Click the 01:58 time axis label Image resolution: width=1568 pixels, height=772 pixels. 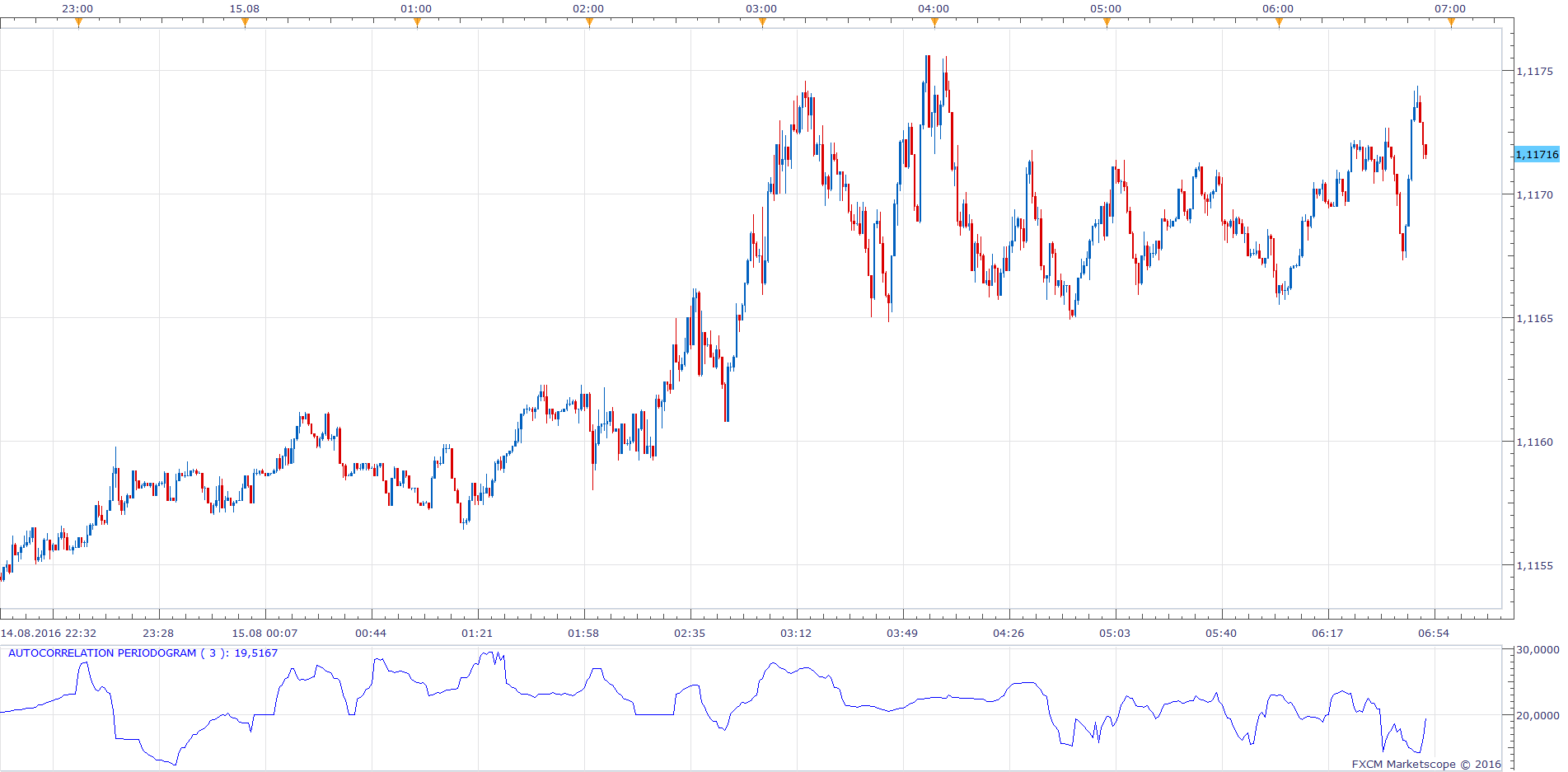[583, 633]
